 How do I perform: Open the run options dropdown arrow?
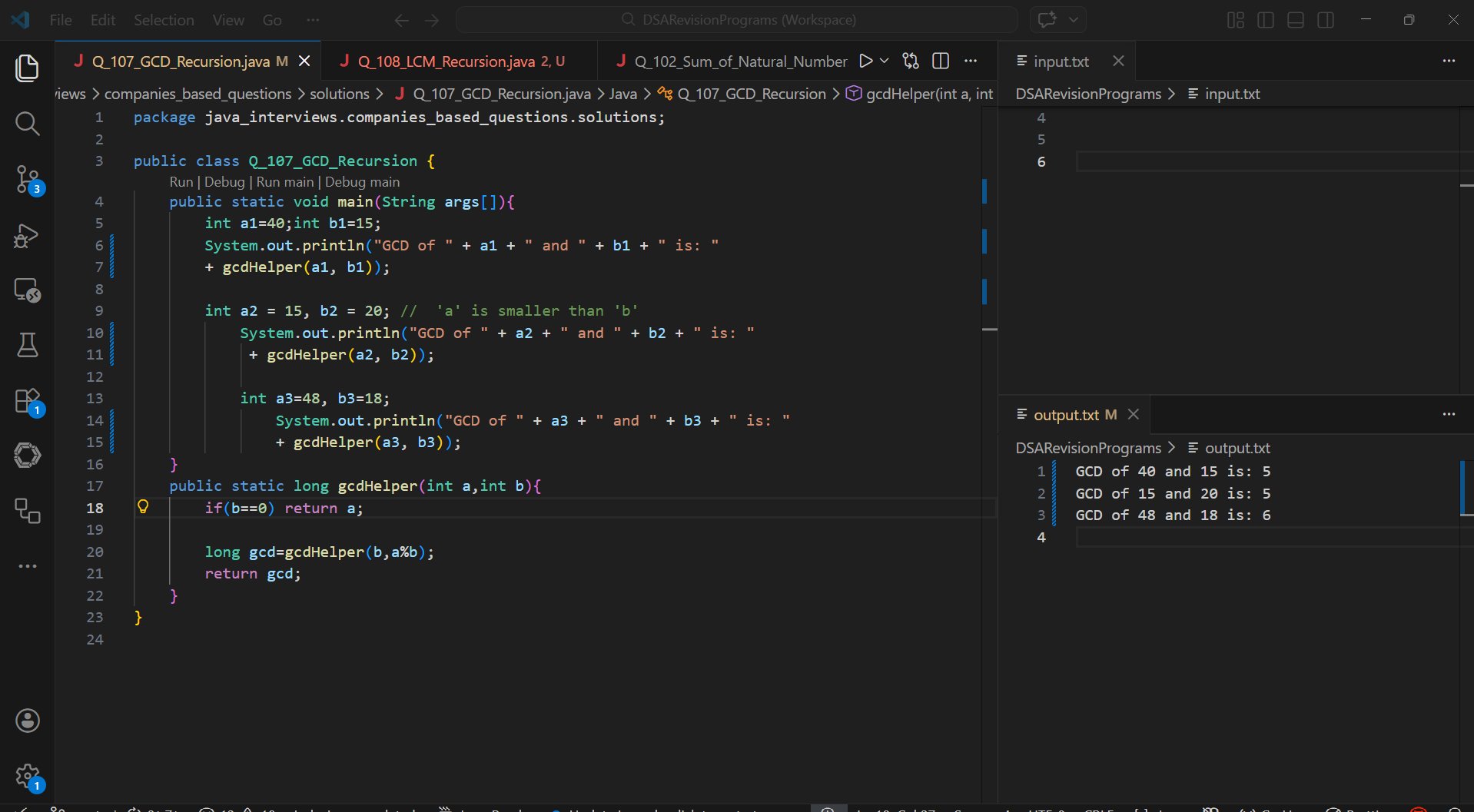(885, 61)
